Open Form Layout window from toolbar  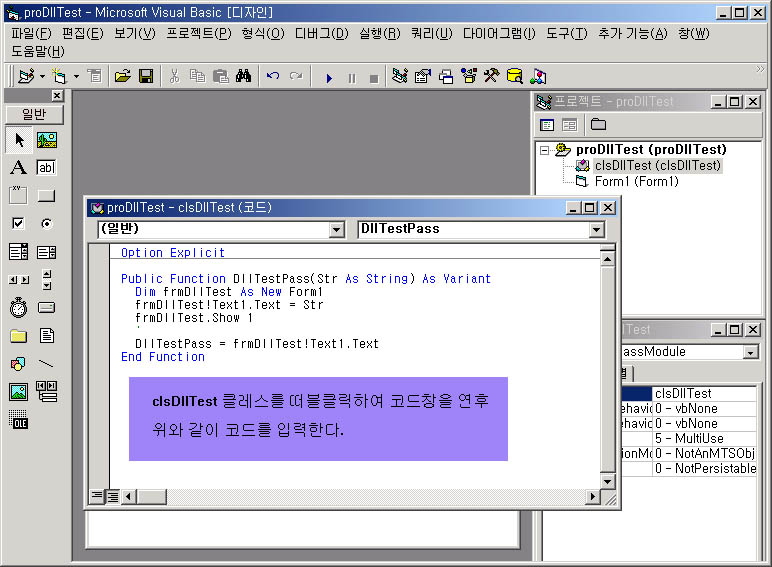[446, 76]
